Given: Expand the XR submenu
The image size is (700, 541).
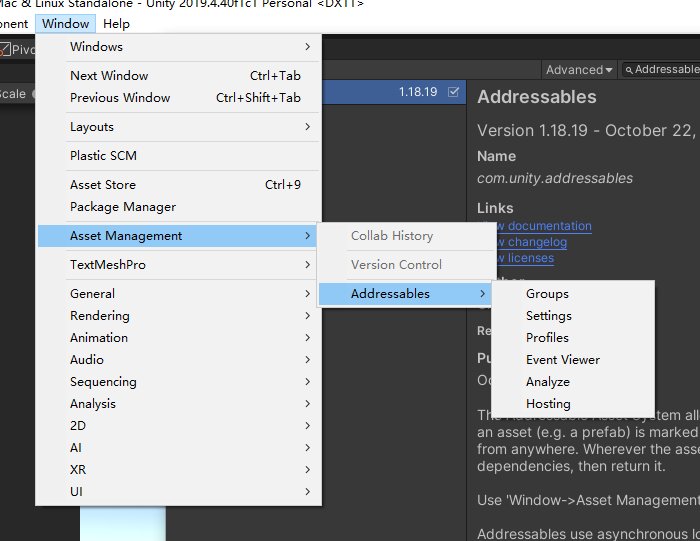Looking at the screenshot, I should pyautogui.click(x=179, y=470).
